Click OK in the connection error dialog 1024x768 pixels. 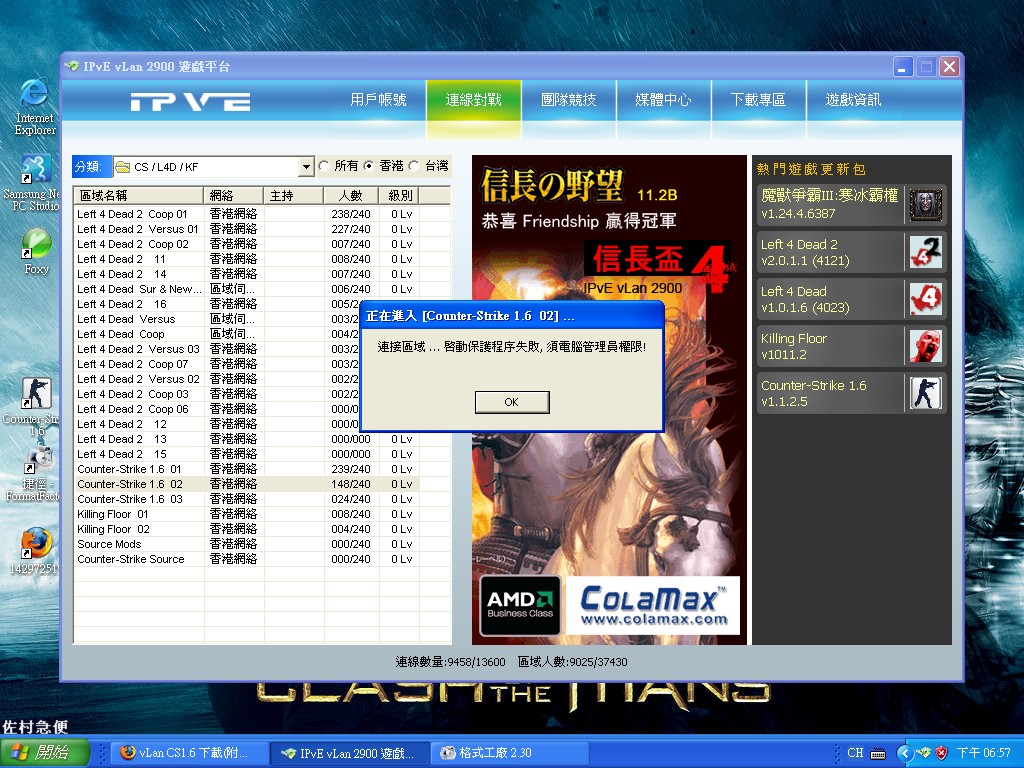tap(511, 402)
